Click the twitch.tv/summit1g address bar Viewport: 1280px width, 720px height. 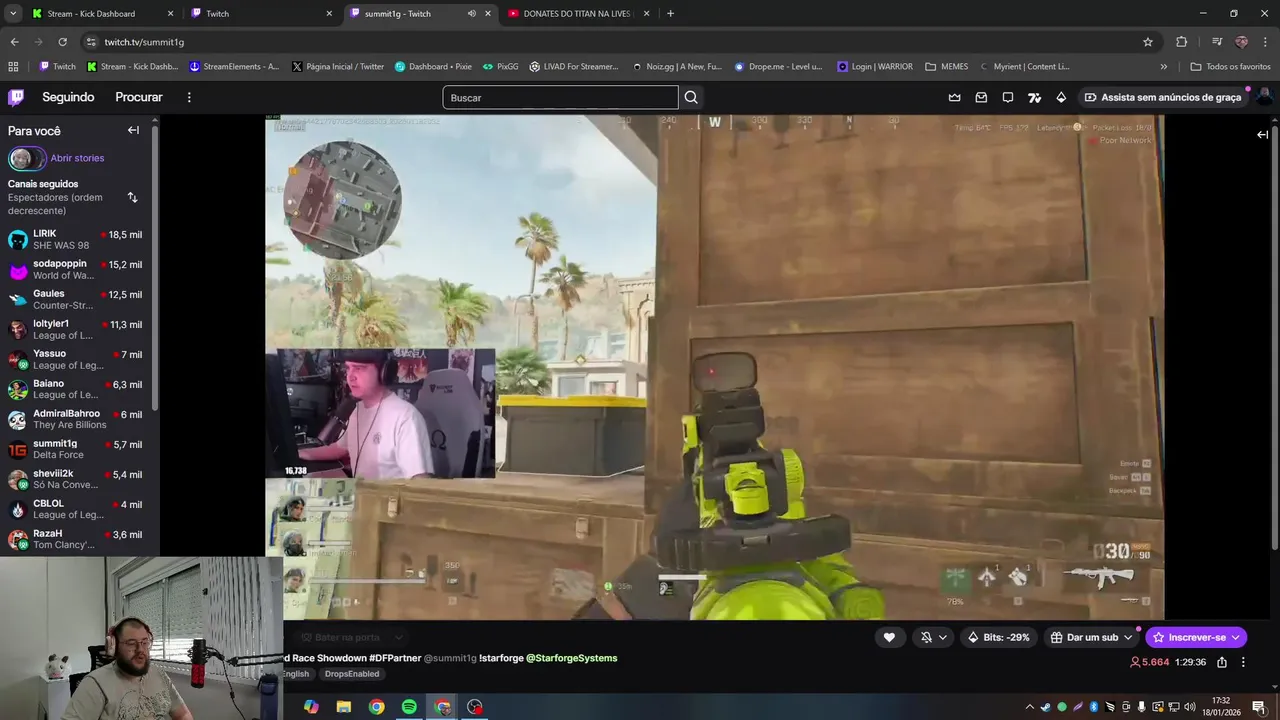[620, 42]
